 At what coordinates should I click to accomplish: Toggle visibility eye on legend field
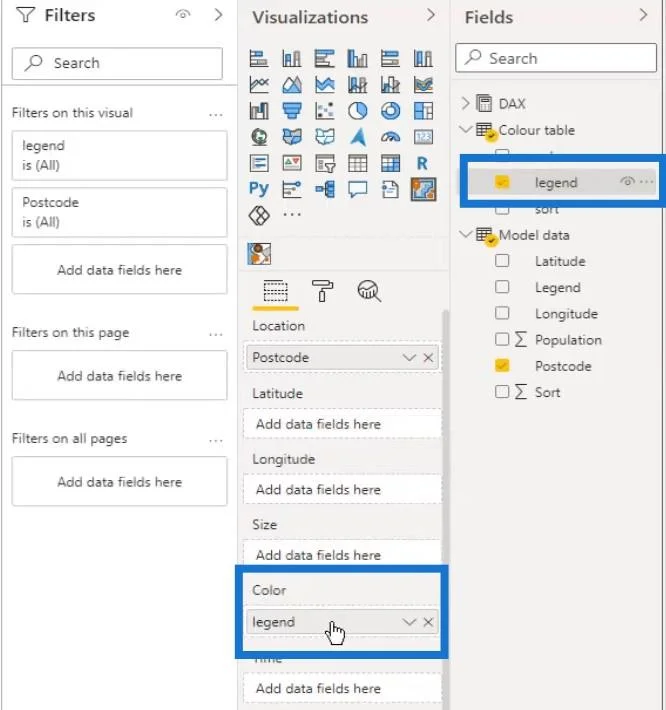tap(627, 182)
